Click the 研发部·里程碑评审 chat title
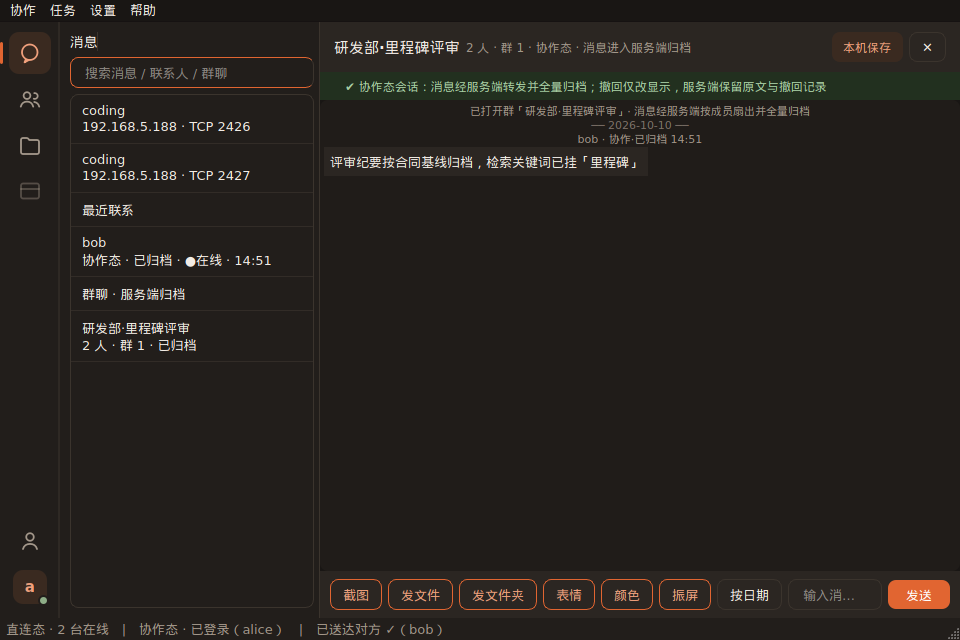960x640 pixels. click(x=397, y=48)
